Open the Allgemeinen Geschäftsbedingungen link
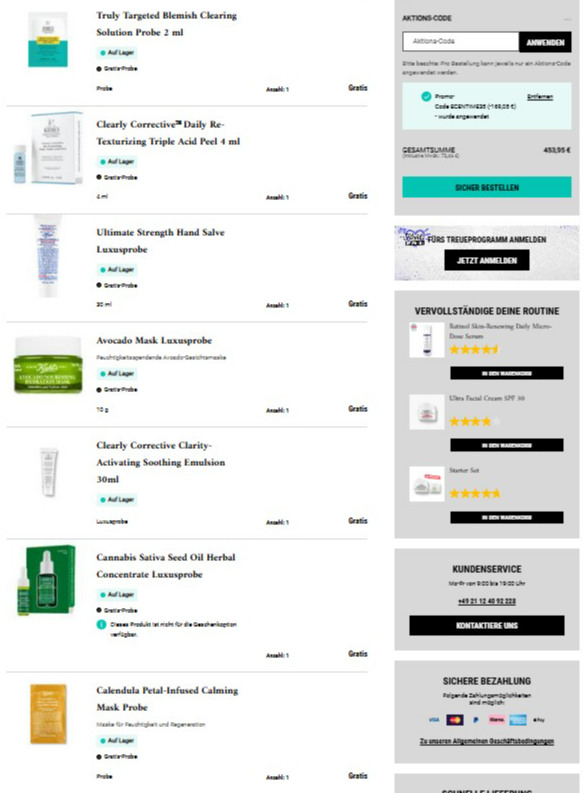The image size is (583, 793). [x=487, y=741]
